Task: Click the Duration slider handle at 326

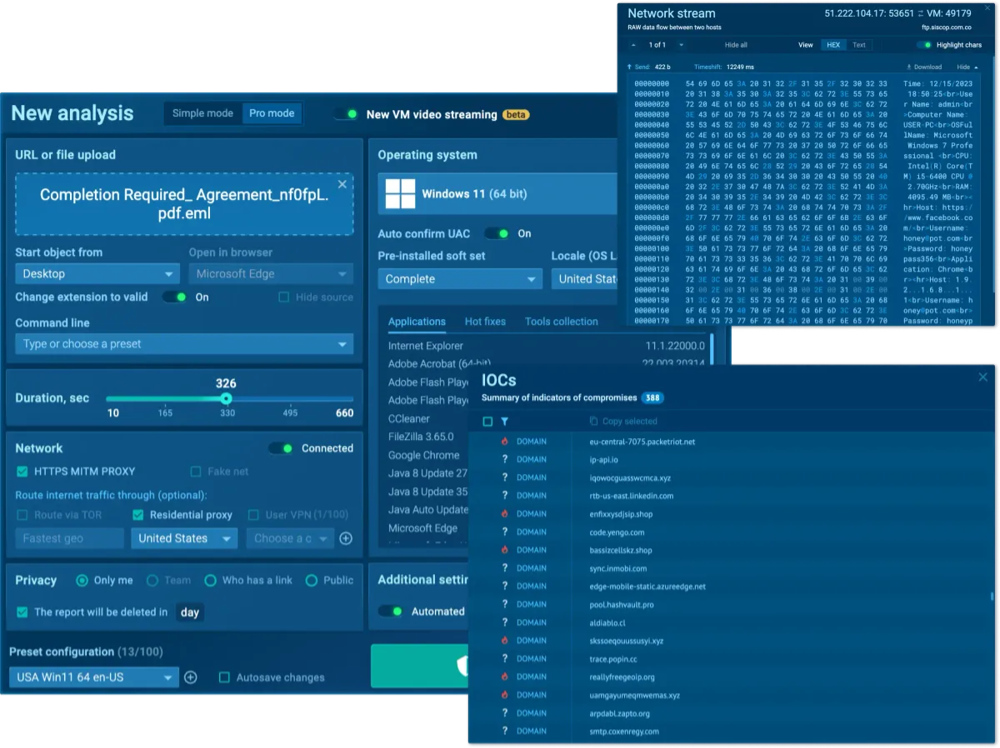Action: coord(226,399)
